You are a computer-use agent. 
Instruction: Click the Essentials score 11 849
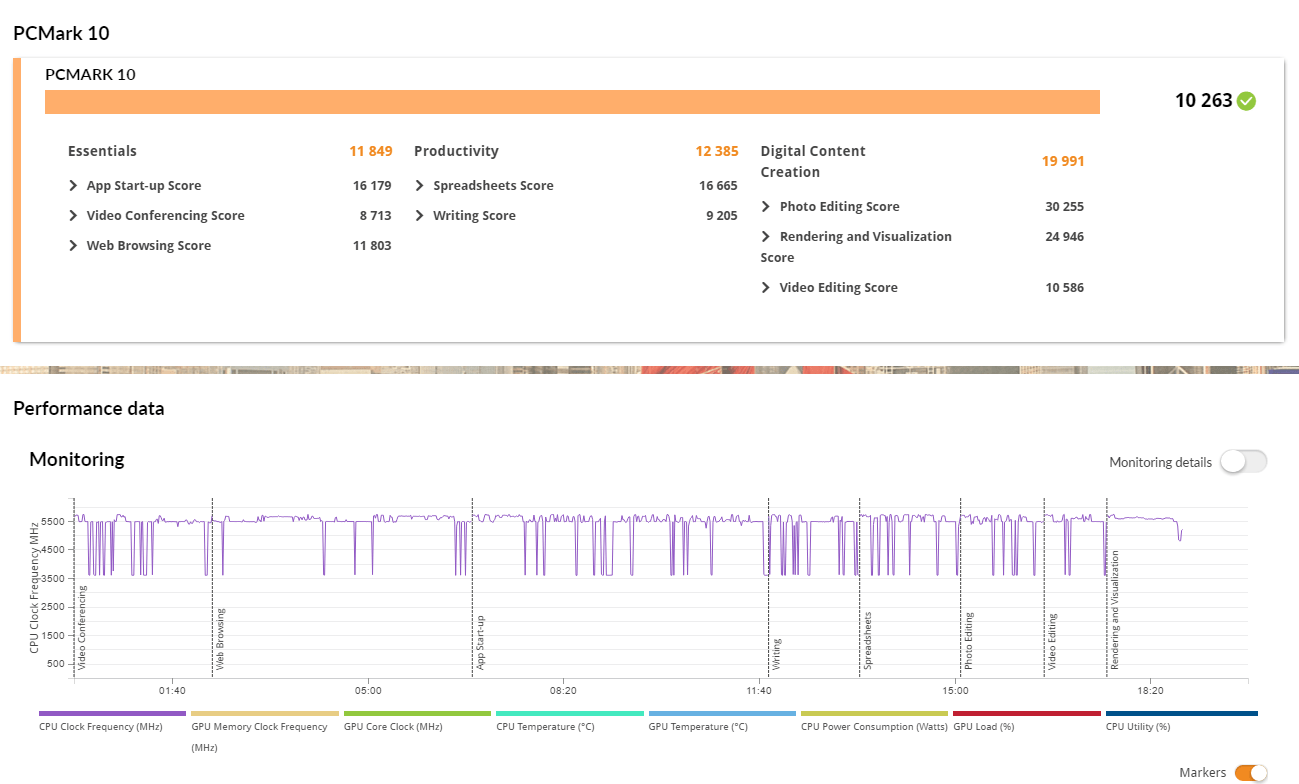370,152
